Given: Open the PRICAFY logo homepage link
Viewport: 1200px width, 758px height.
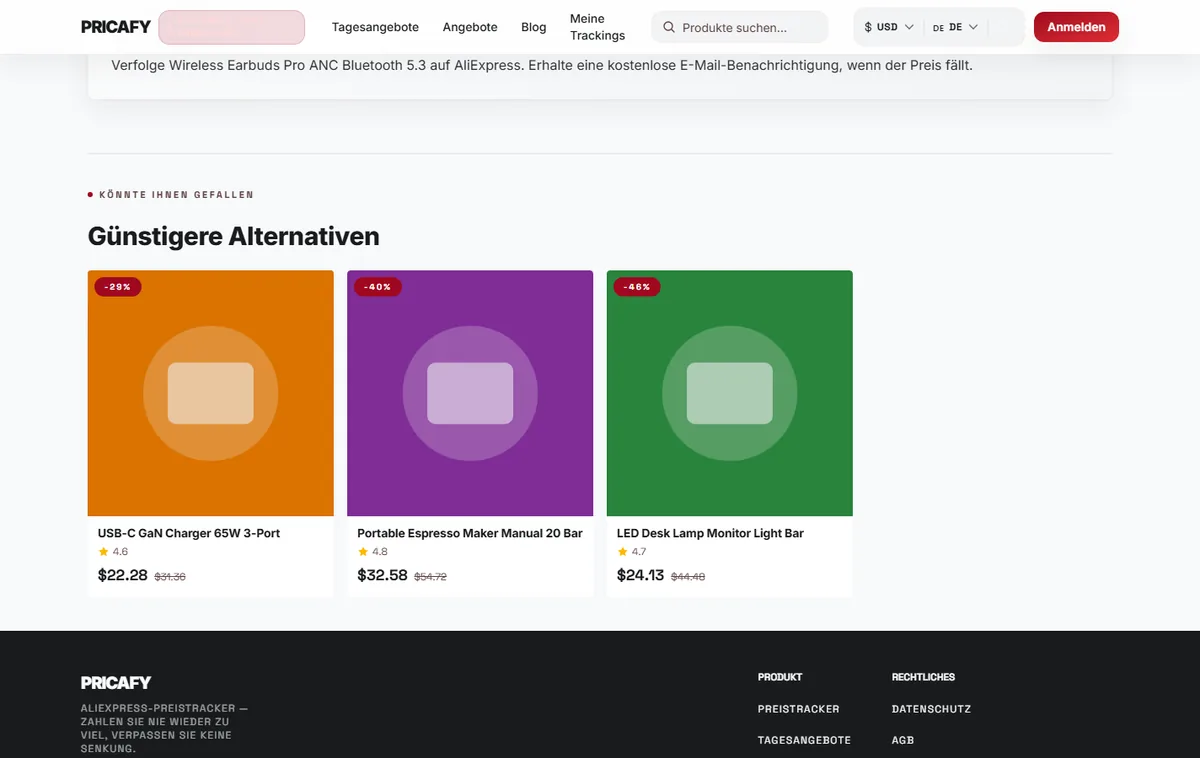Looking at the screenshot, I should click(x=116, y=27).
